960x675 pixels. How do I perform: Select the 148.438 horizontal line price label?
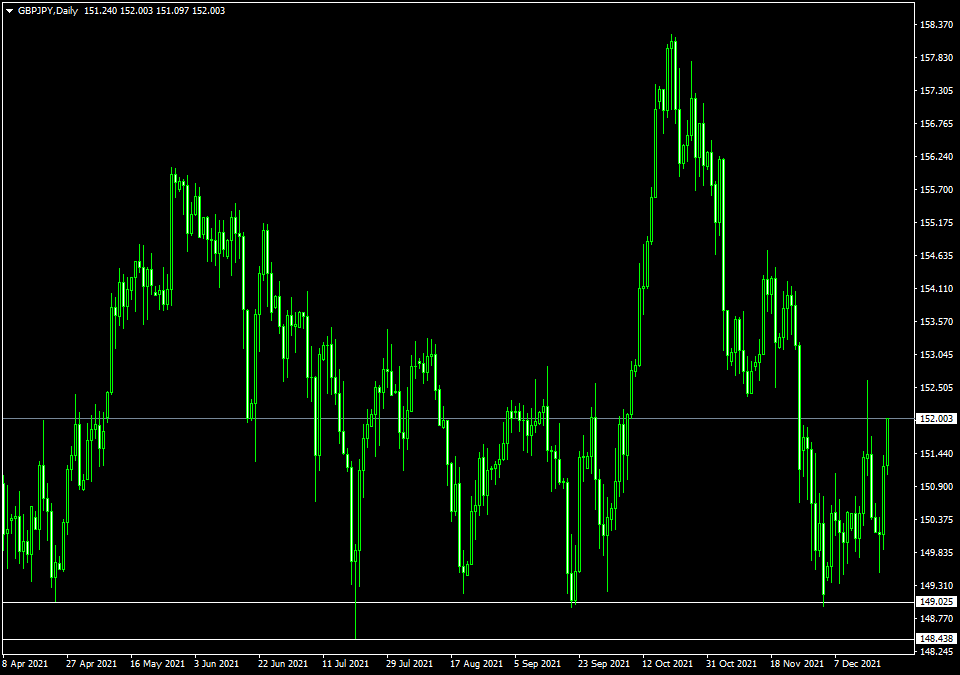[x=936, y=638]
